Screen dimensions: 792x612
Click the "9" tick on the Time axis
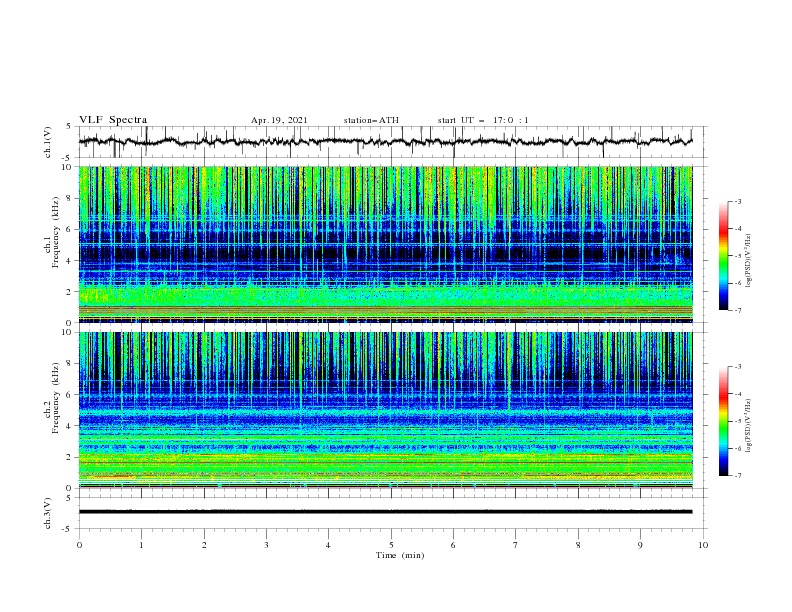click(x=640, y=545)
